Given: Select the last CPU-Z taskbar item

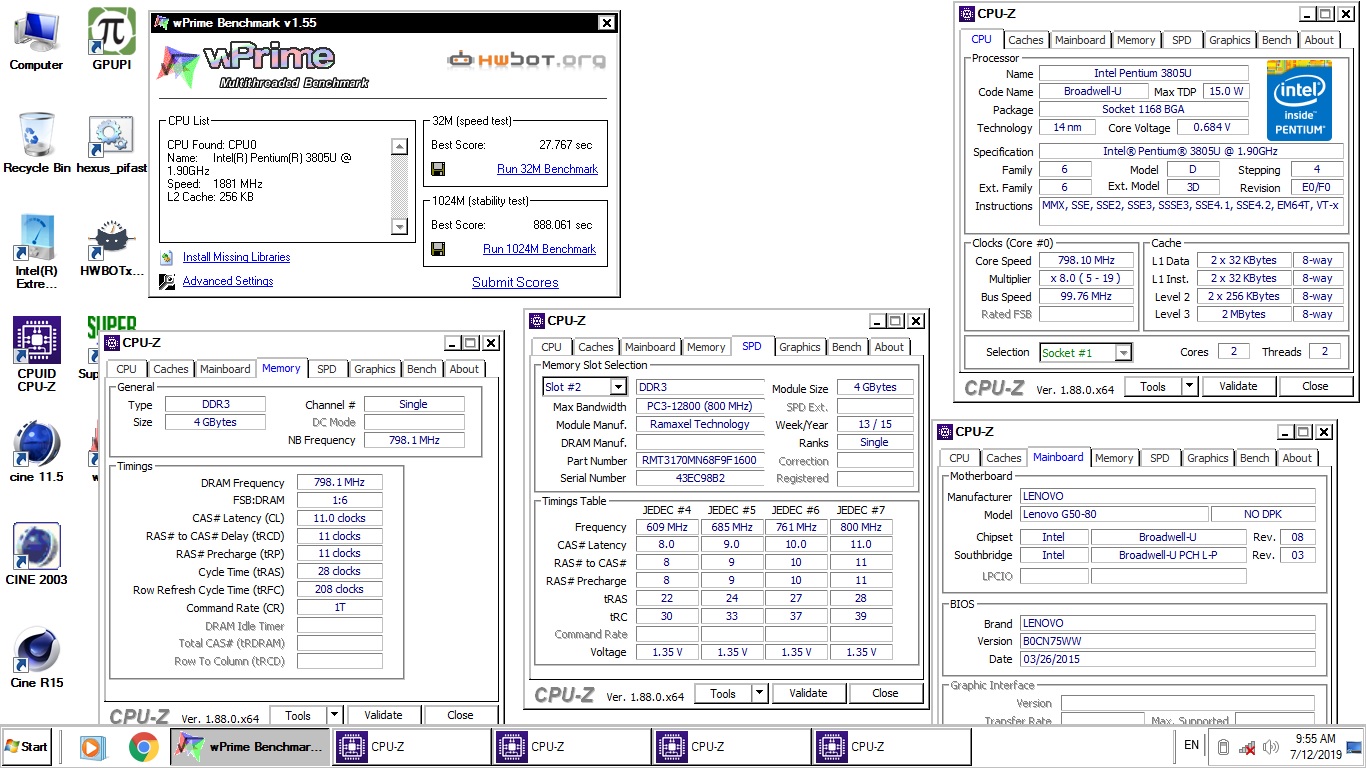Looking at the screenshot, I should pos(891,747).
